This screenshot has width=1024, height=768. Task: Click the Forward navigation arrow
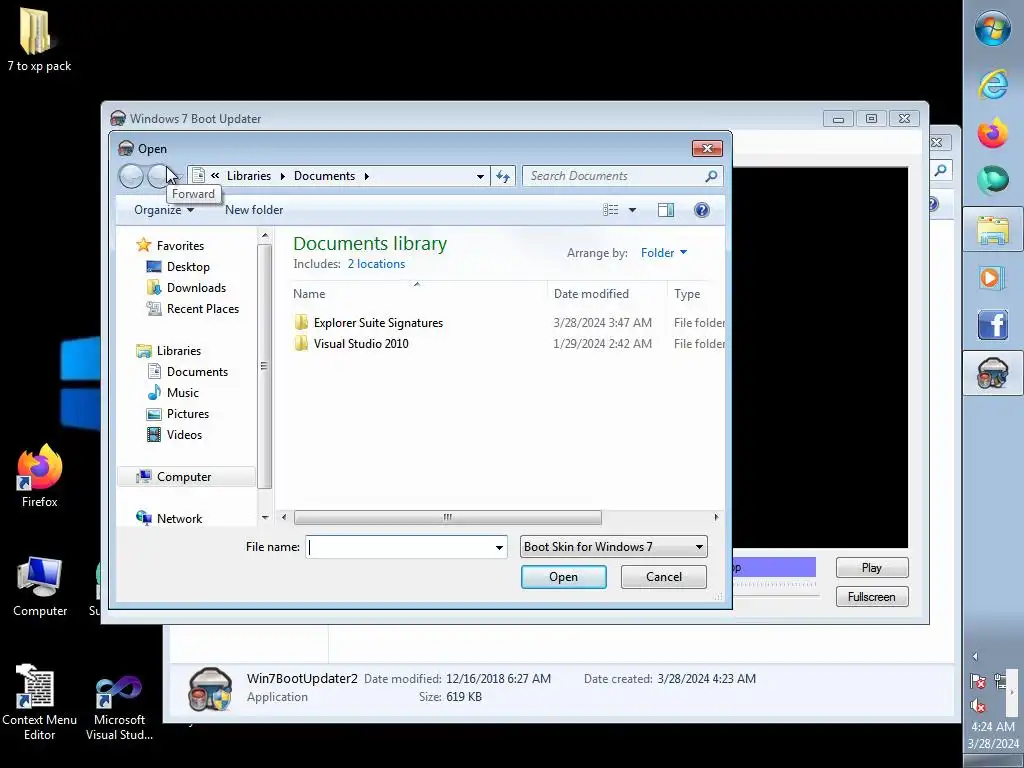159,176
